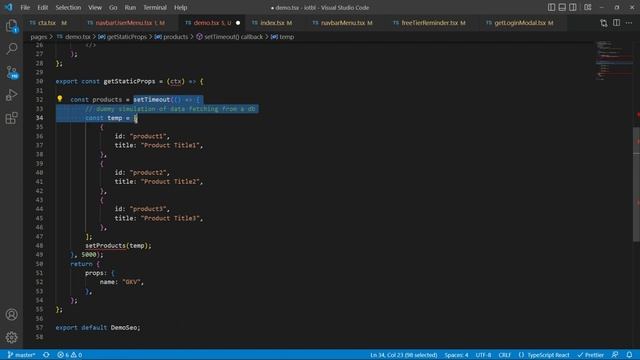
Task: Toggle the primary side bar layout icon
Action: pos(551,7)
